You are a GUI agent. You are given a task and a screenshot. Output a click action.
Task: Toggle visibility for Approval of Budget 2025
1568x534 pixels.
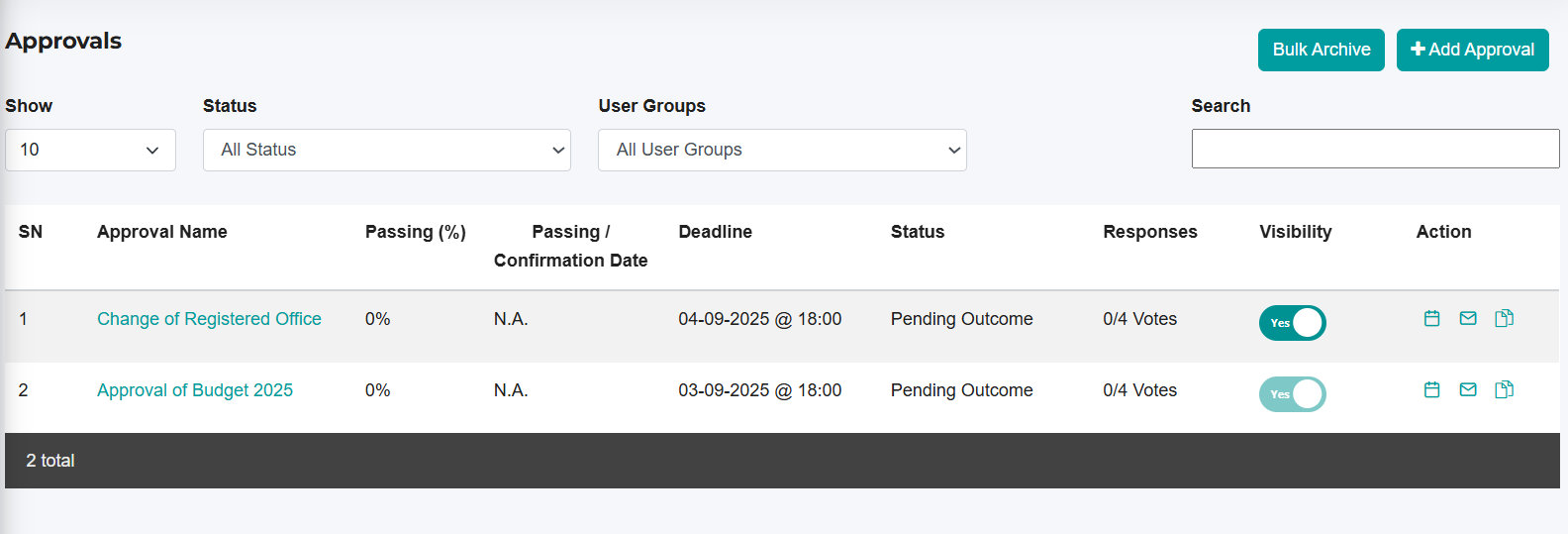[x=1292, y=394]
